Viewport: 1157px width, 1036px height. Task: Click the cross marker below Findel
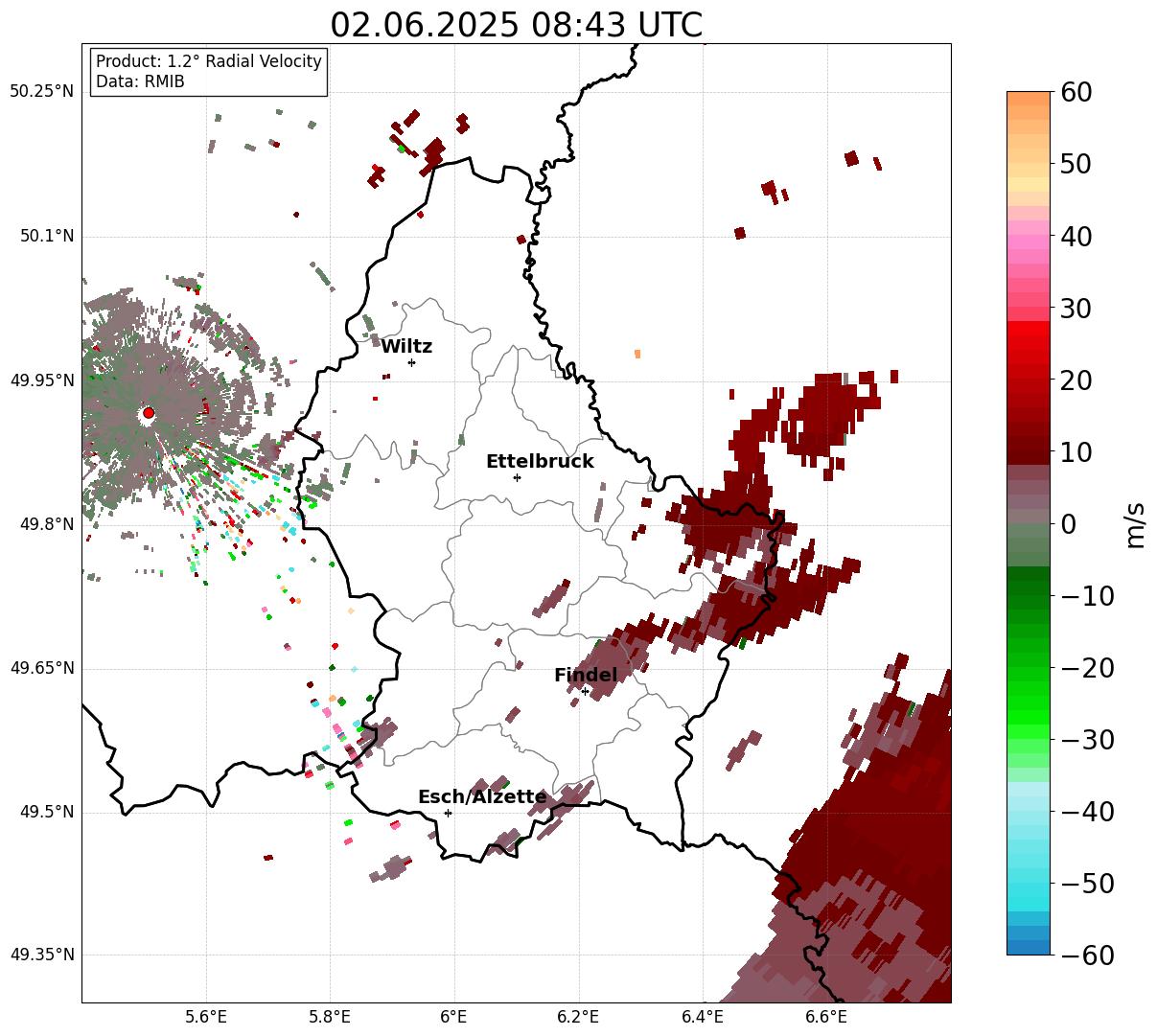pyautogui.click(x=585, y=691)
